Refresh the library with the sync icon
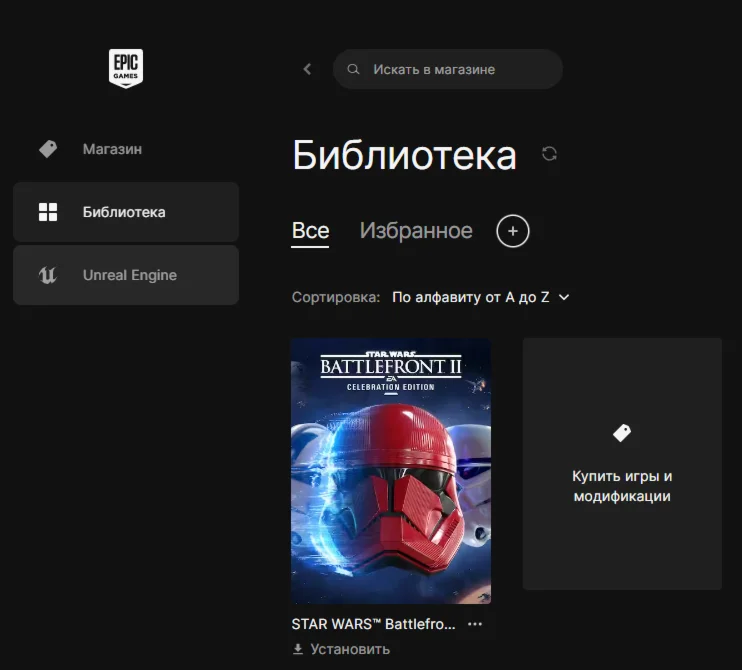Viewport: 742px width, 670px height. (549, 154)
